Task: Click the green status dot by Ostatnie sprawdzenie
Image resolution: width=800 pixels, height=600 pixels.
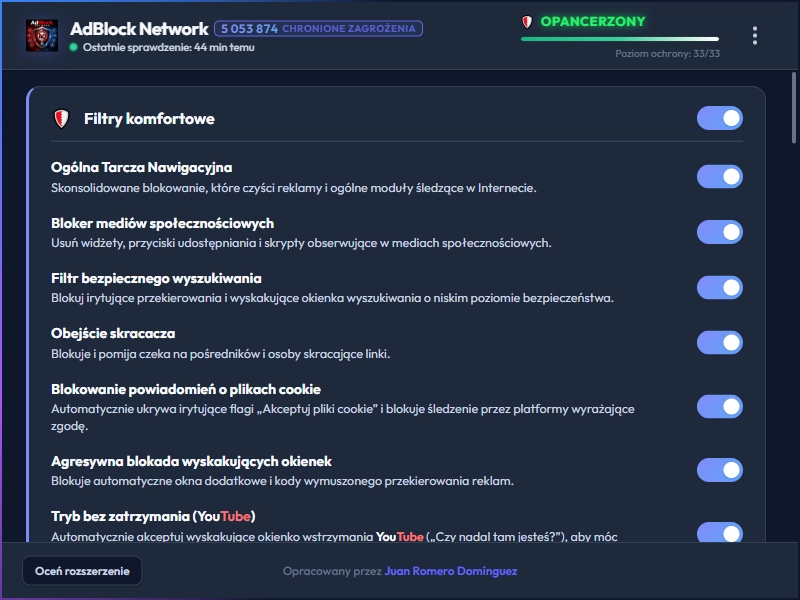Action: click(73, 47)
